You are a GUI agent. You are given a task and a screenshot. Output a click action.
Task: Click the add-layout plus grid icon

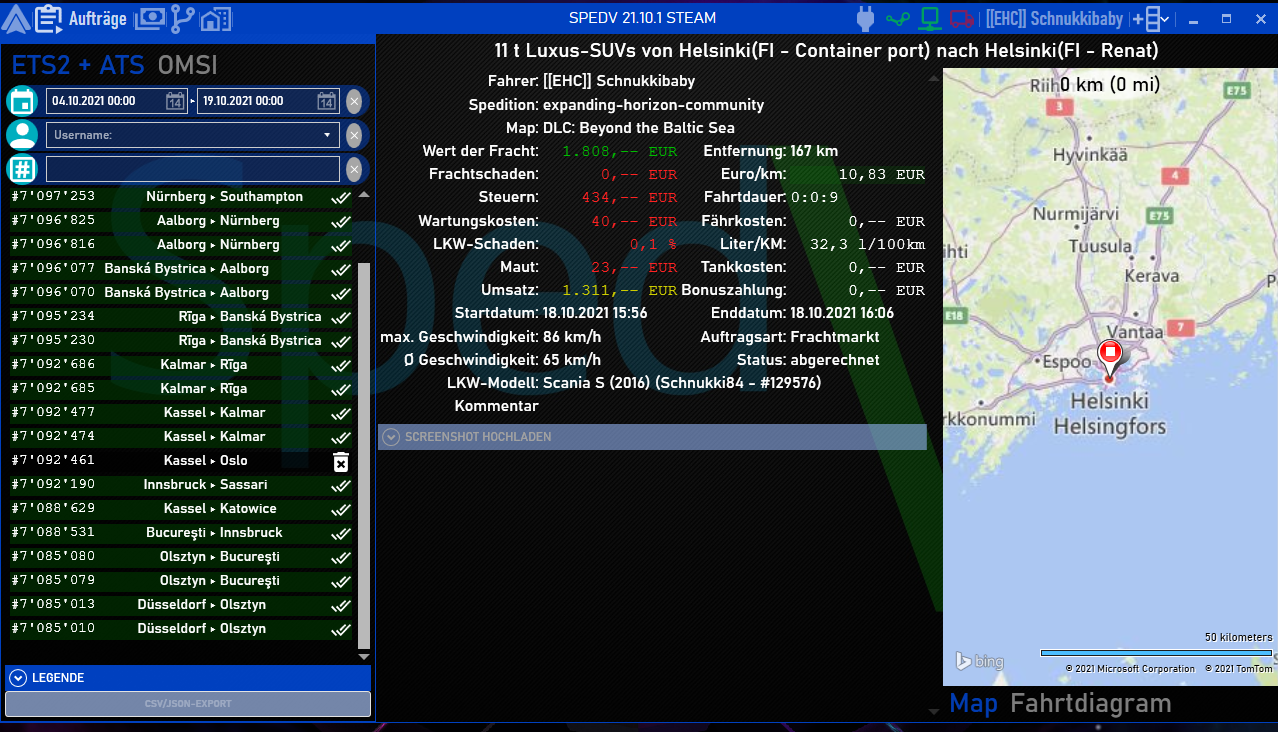(1146, 19)
